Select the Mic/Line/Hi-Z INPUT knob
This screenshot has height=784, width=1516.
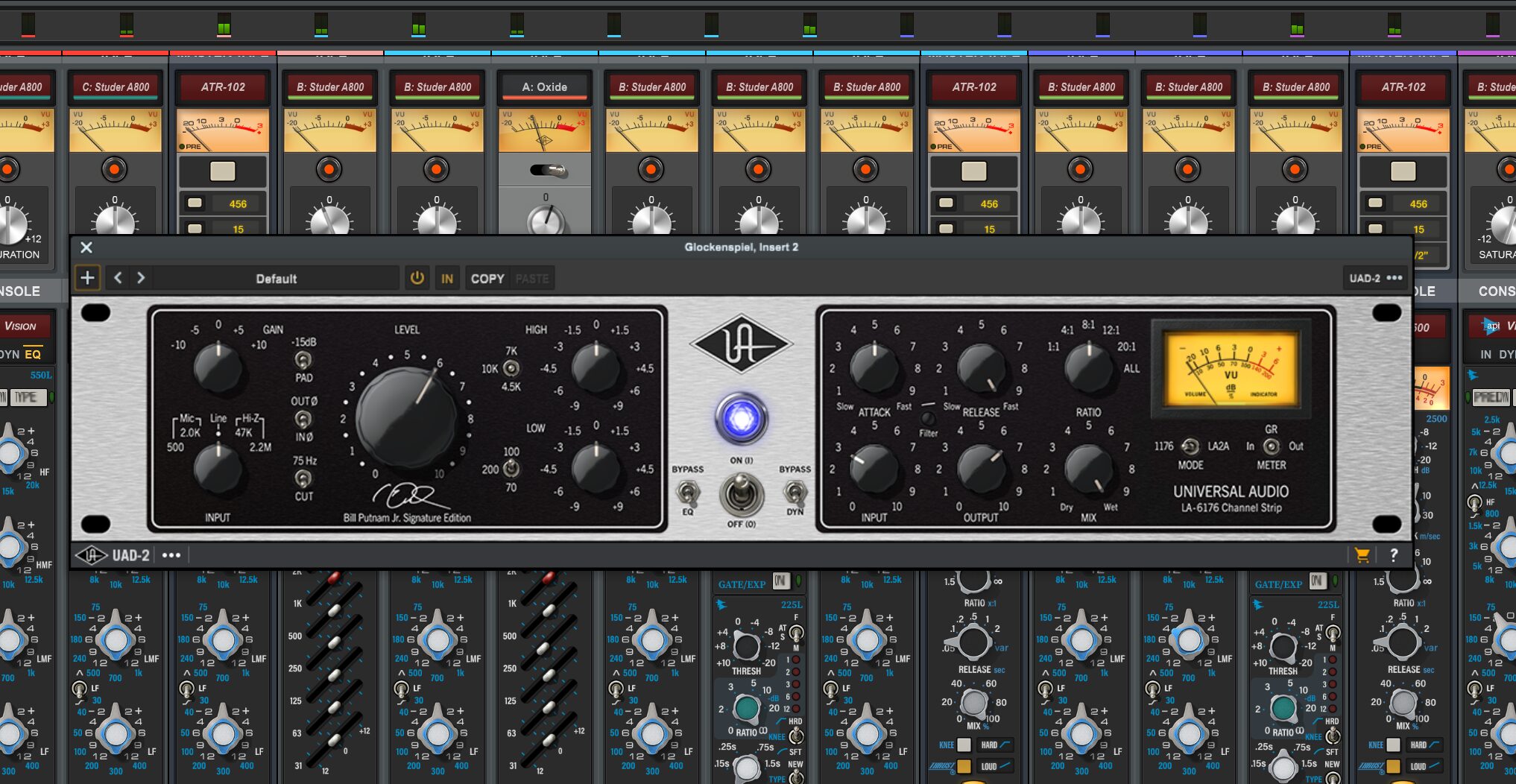[x=218, y=470]
